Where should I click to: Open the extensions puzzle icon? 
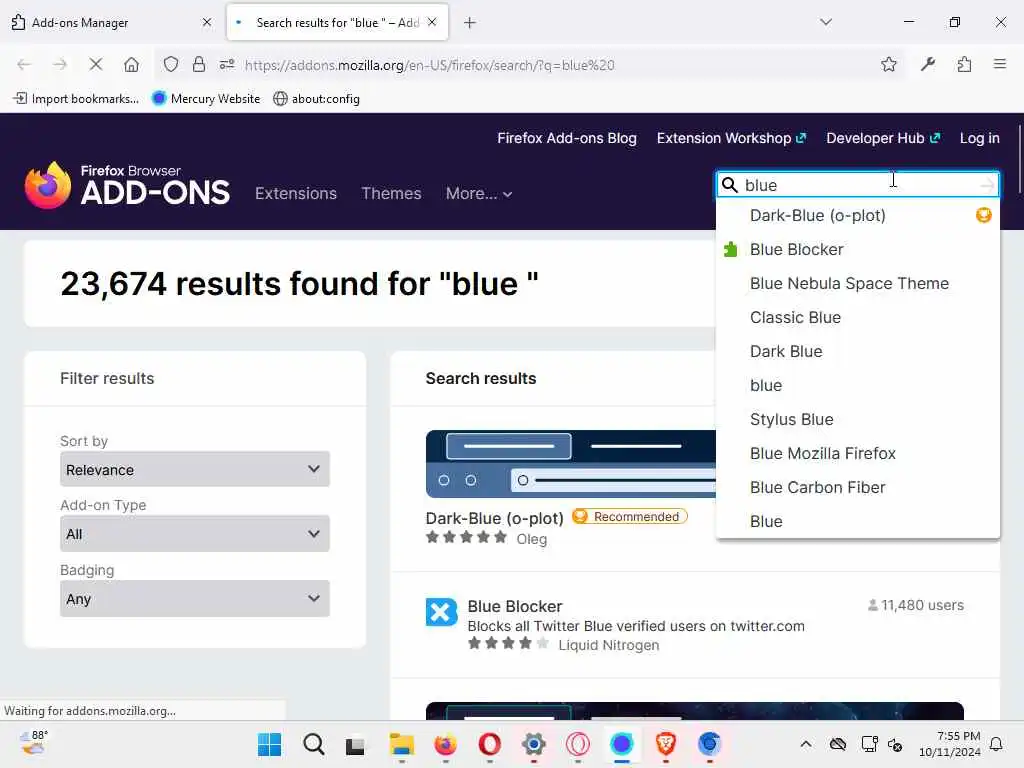pos(964,64)
